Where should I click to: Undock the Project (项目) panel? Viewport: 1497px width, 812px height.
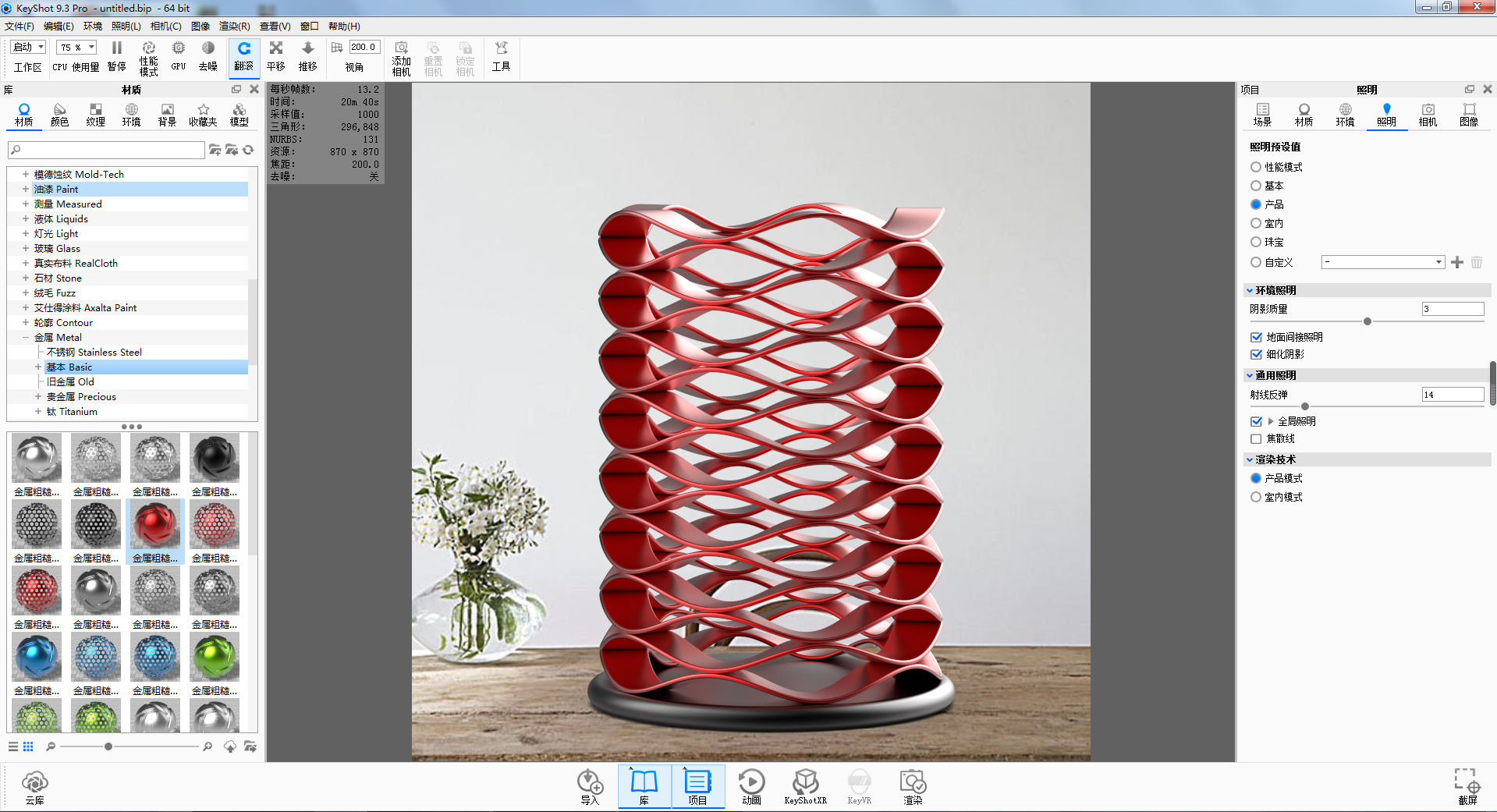1470,90
